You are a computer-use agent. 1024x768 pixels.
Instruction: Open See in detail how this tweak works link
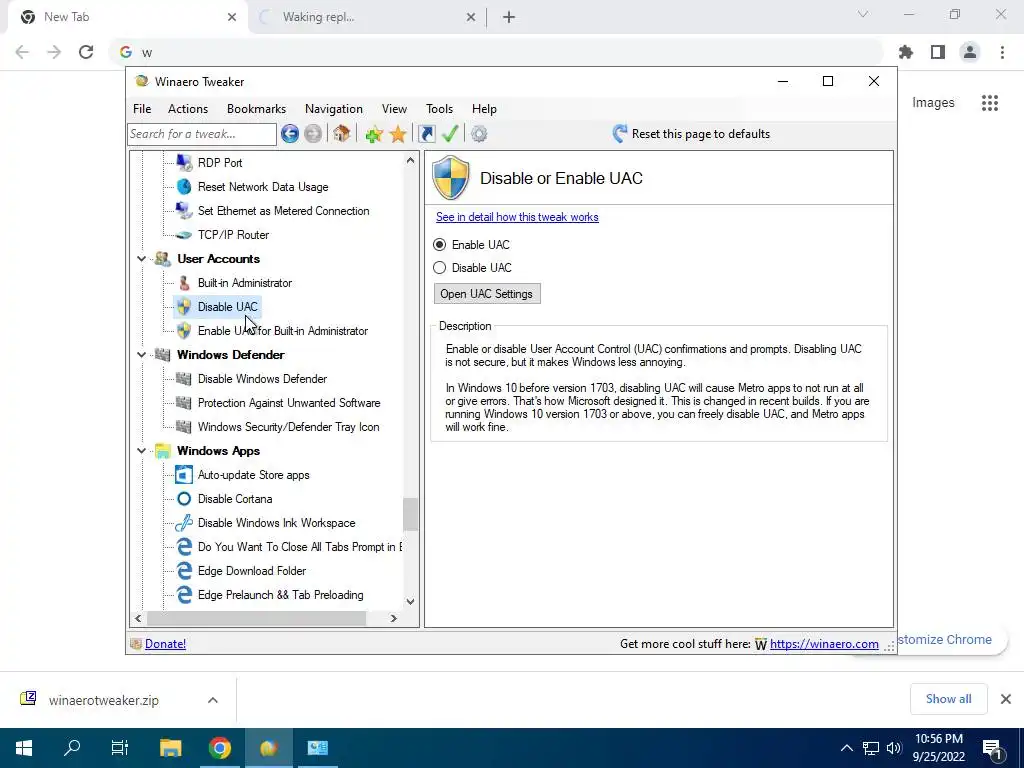pos(517,217)
